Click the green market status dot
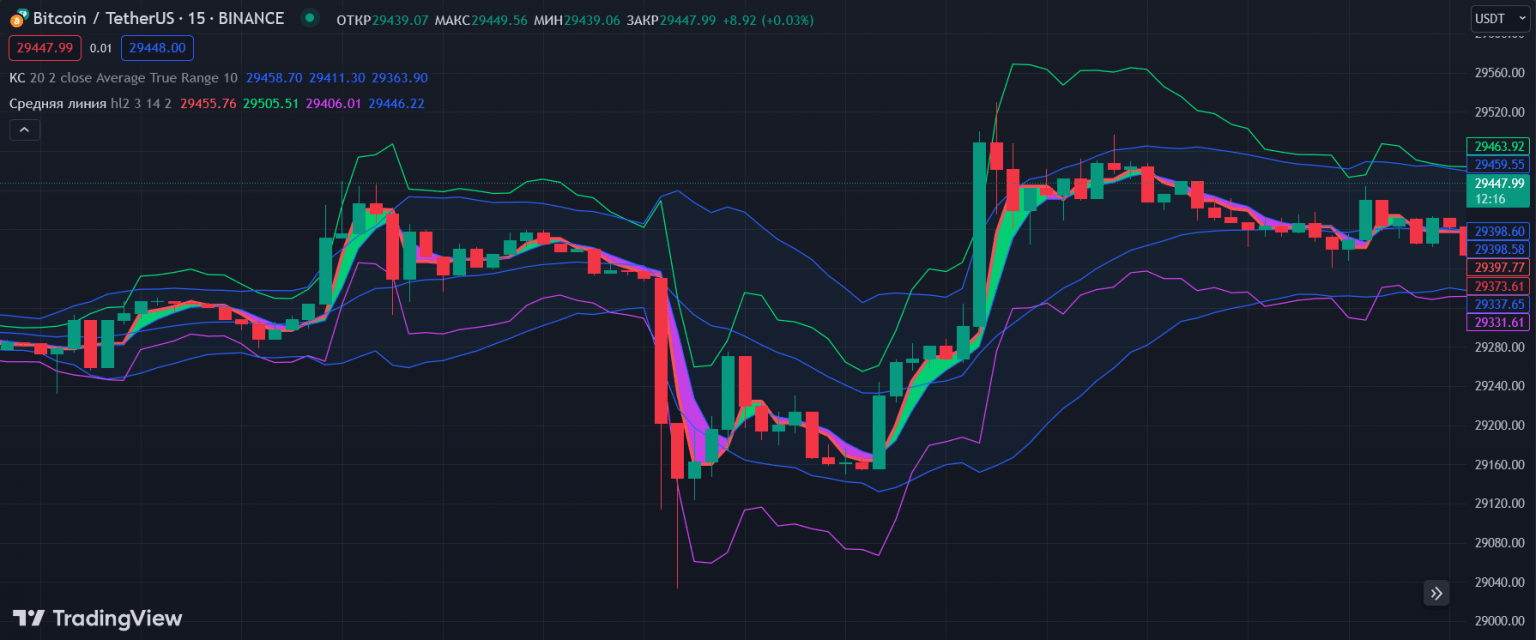Image resolution: width=1536 pixels, height=640 pixels. pyautogui.click(x=310, y=18)
